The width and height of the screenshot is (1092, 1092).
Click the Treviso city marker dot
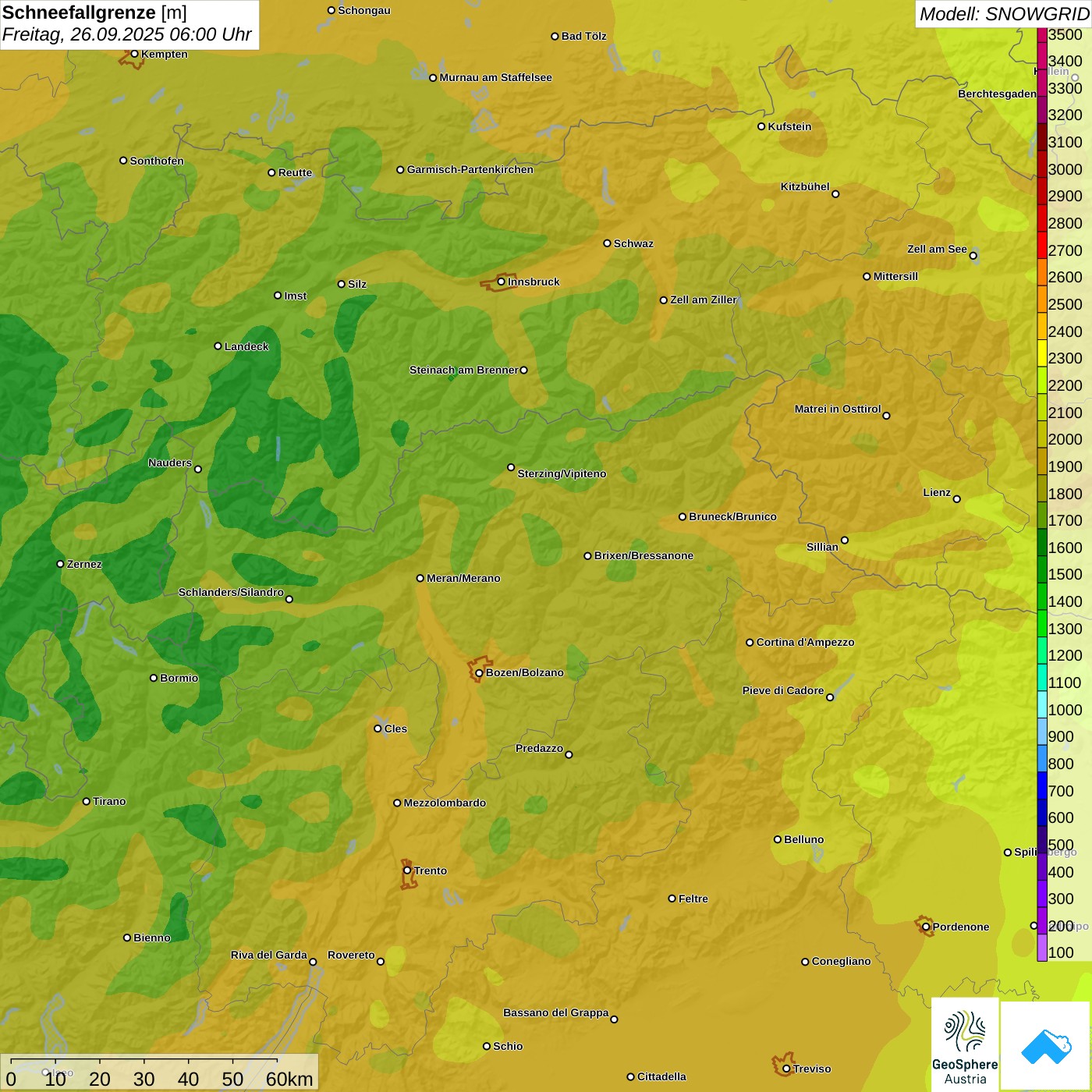point(786,1069)
